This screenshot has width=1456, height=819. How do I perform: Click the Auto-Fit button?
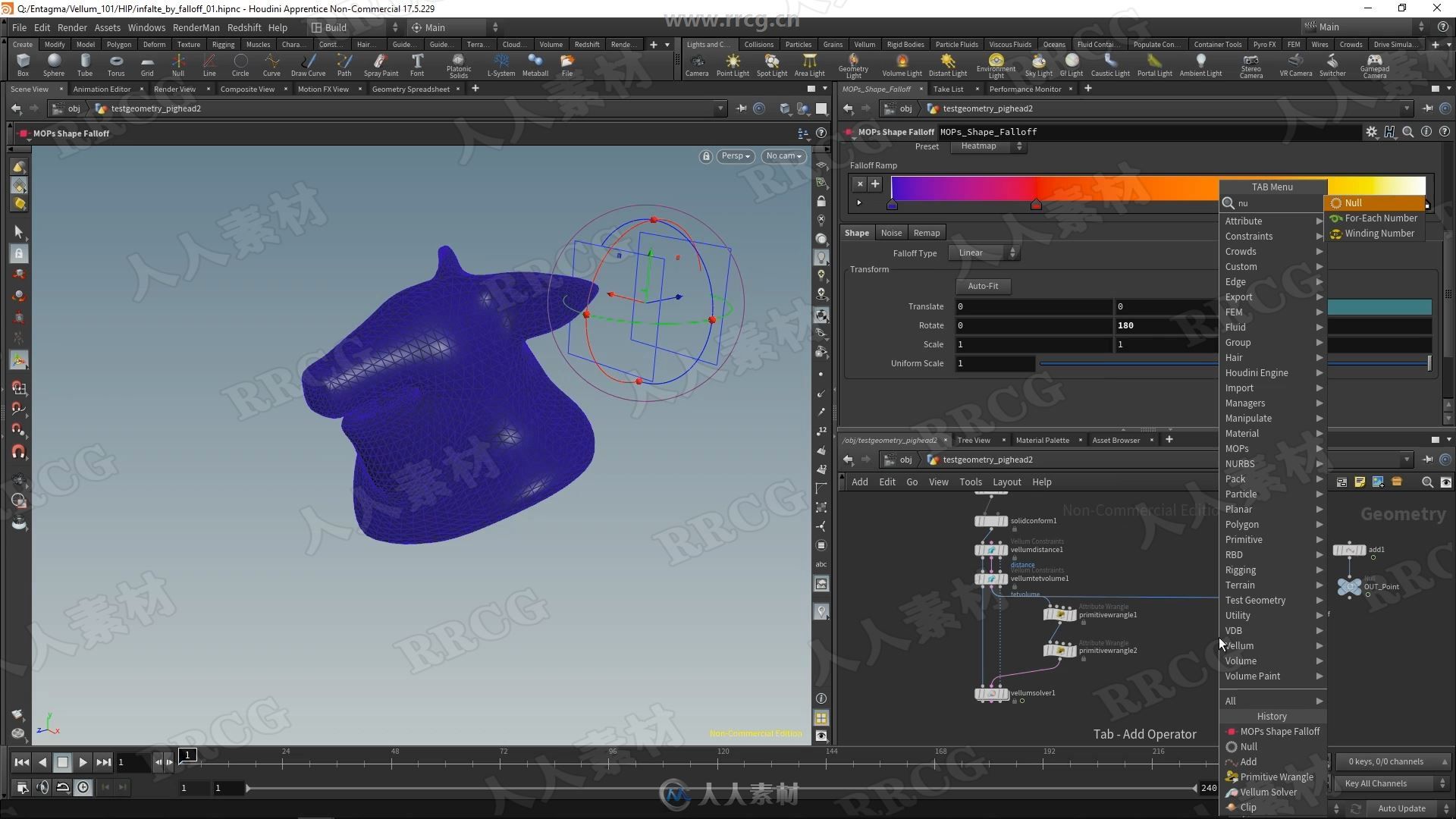point(983,286)
